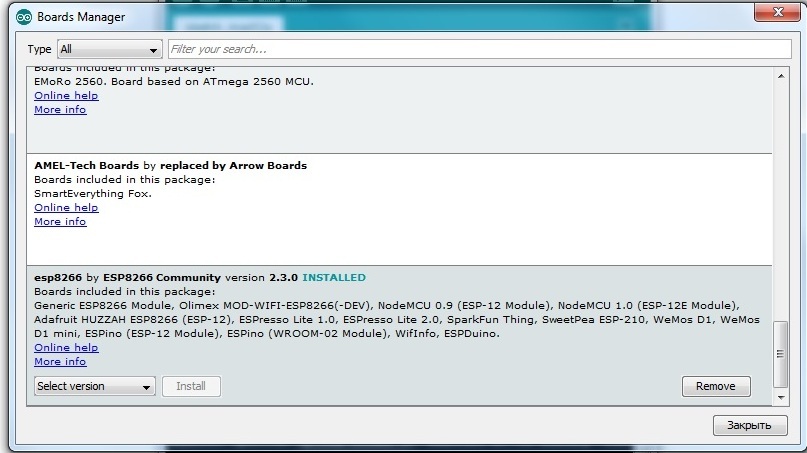Click the 'SmartEverything Fox.' board text
Image resolution: width=807 pixels, height=453 pixels.
pyautogui.click(x=93, y=194)
